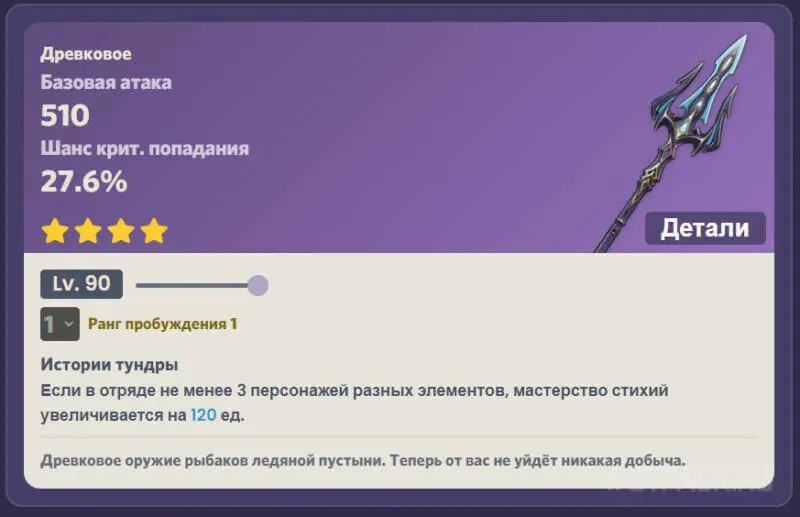Click the second yellow rarity star
The width and height of the screenshot is (800, 517).
88,231
